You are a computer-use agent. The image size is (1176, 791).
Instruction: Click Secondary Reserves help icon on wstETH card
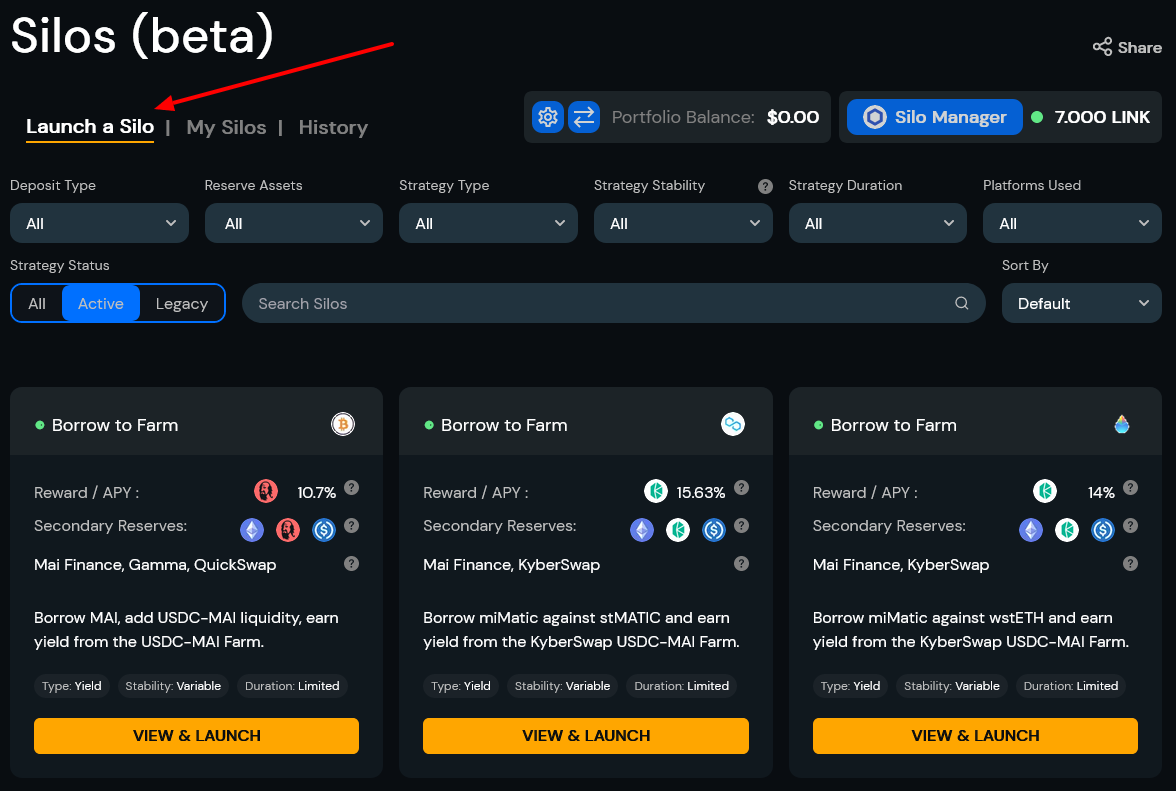pos(1130,526)
